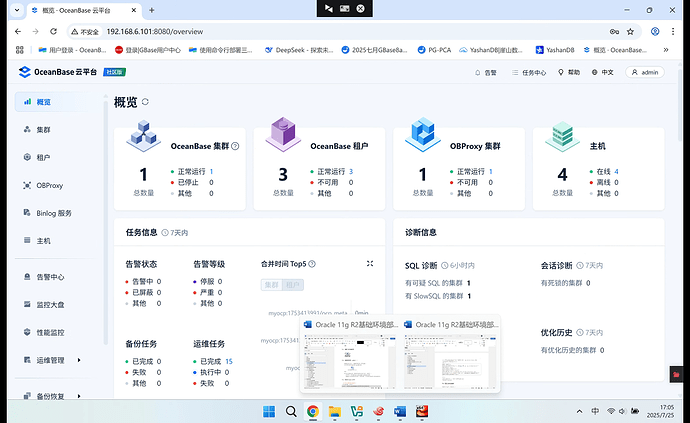690x423 pixels.
Task: Click 在线 count 4 for 主机
Action: coord(617,172)
